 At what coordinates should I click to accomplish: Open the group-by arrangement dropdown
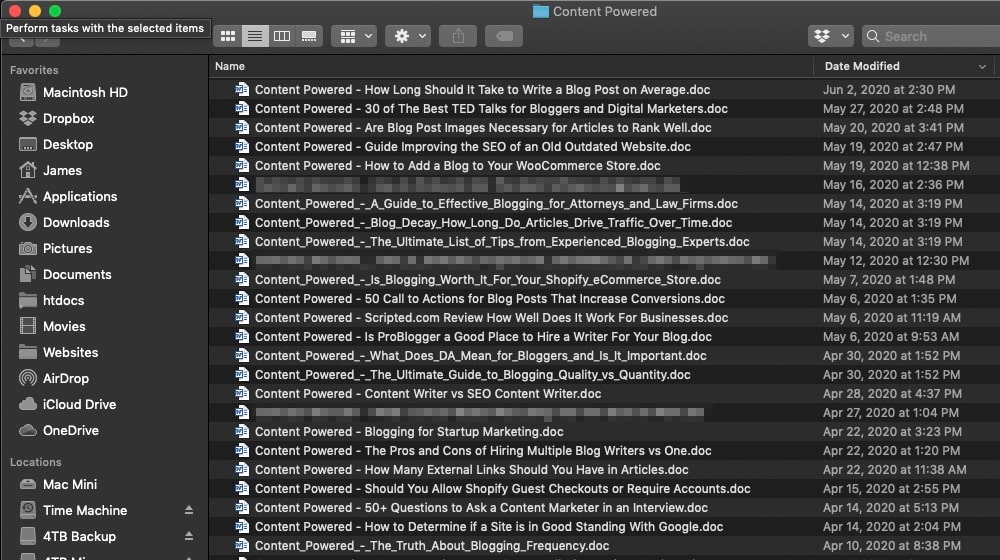(x=353, y=36)
